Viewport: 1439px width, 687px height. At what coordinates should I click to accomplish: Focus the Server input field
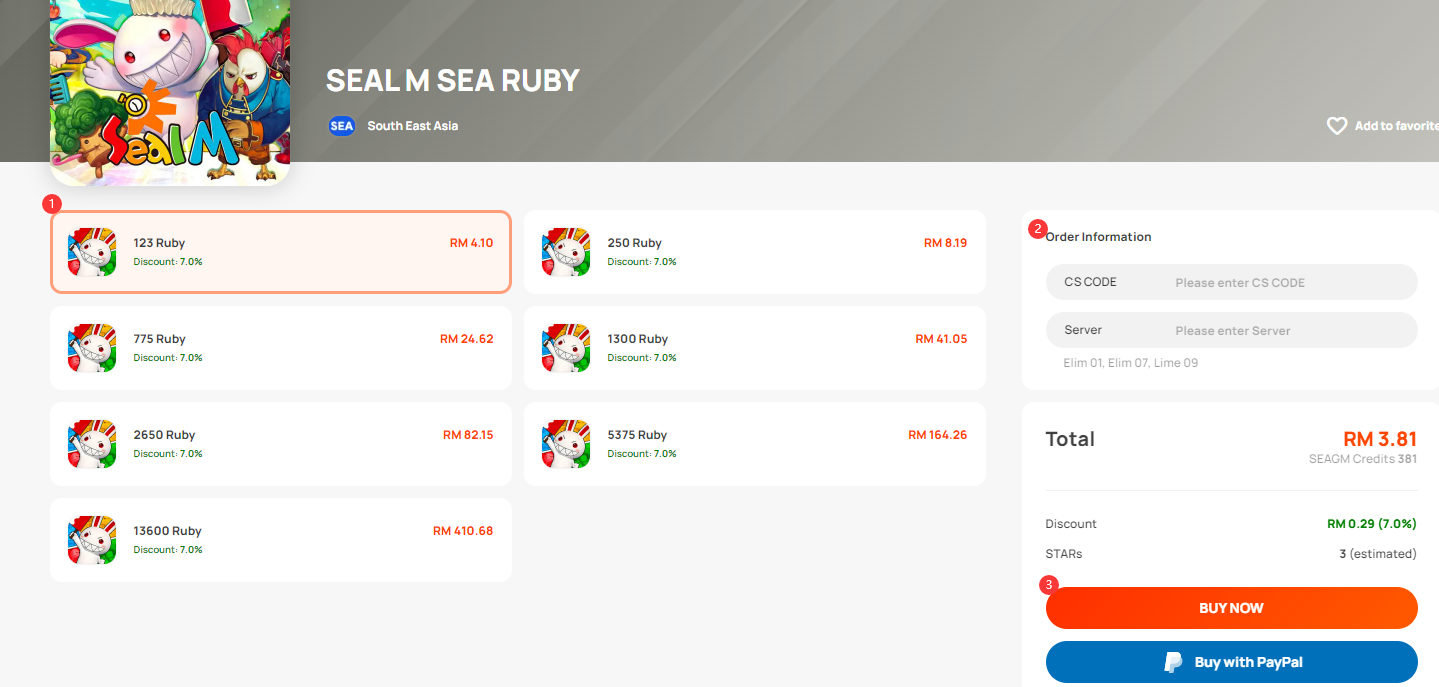pyautogui.click(x=1232, y=330)
